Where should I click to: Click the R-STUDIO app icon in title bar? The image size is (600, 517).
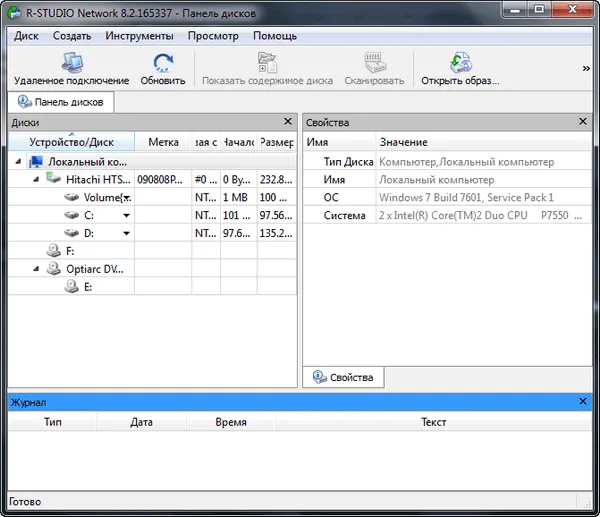pos(15,13)
